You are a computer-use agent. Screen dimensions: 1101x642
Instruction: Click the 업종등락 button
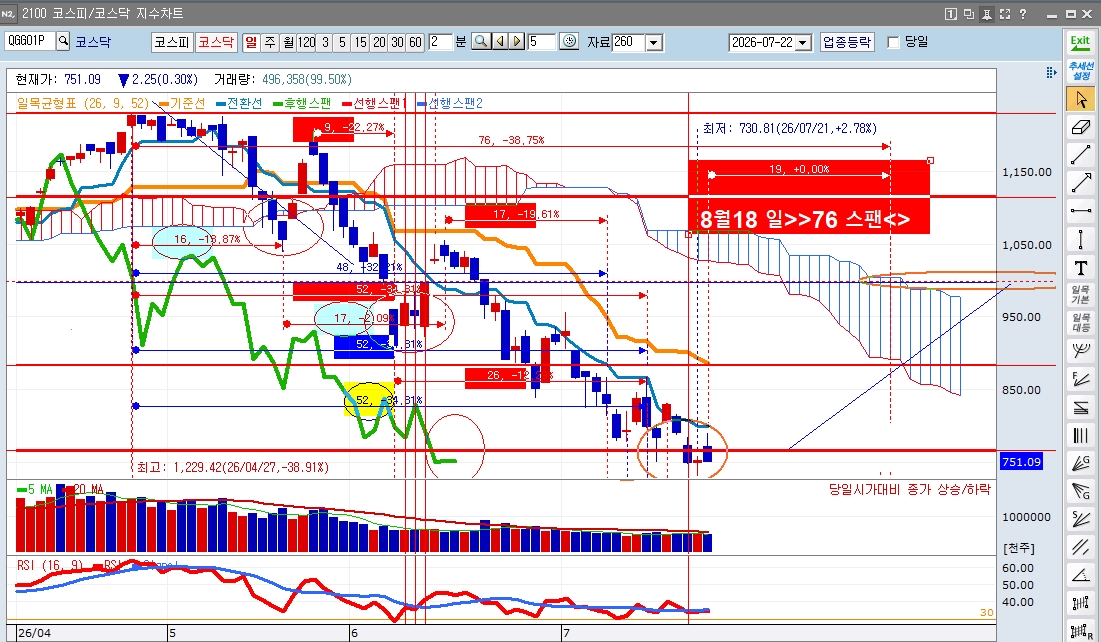(847, 42)
